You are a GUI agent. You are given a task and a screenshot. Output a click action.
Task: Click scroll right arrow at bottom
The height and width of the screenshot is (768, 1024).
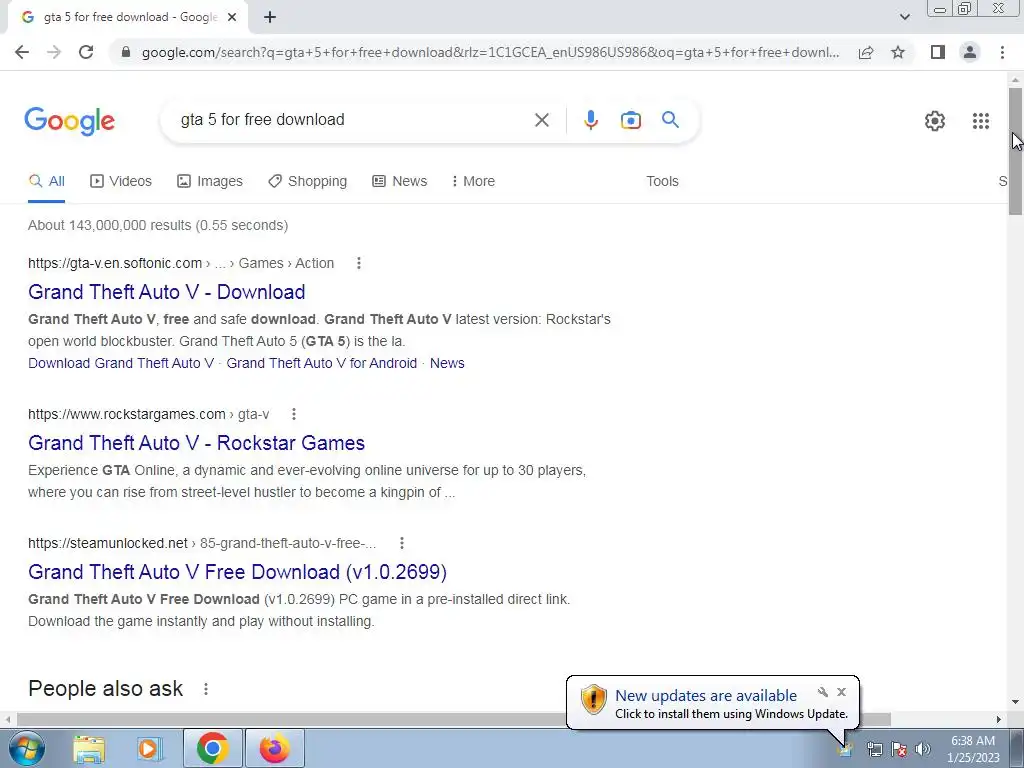(998, 719)
